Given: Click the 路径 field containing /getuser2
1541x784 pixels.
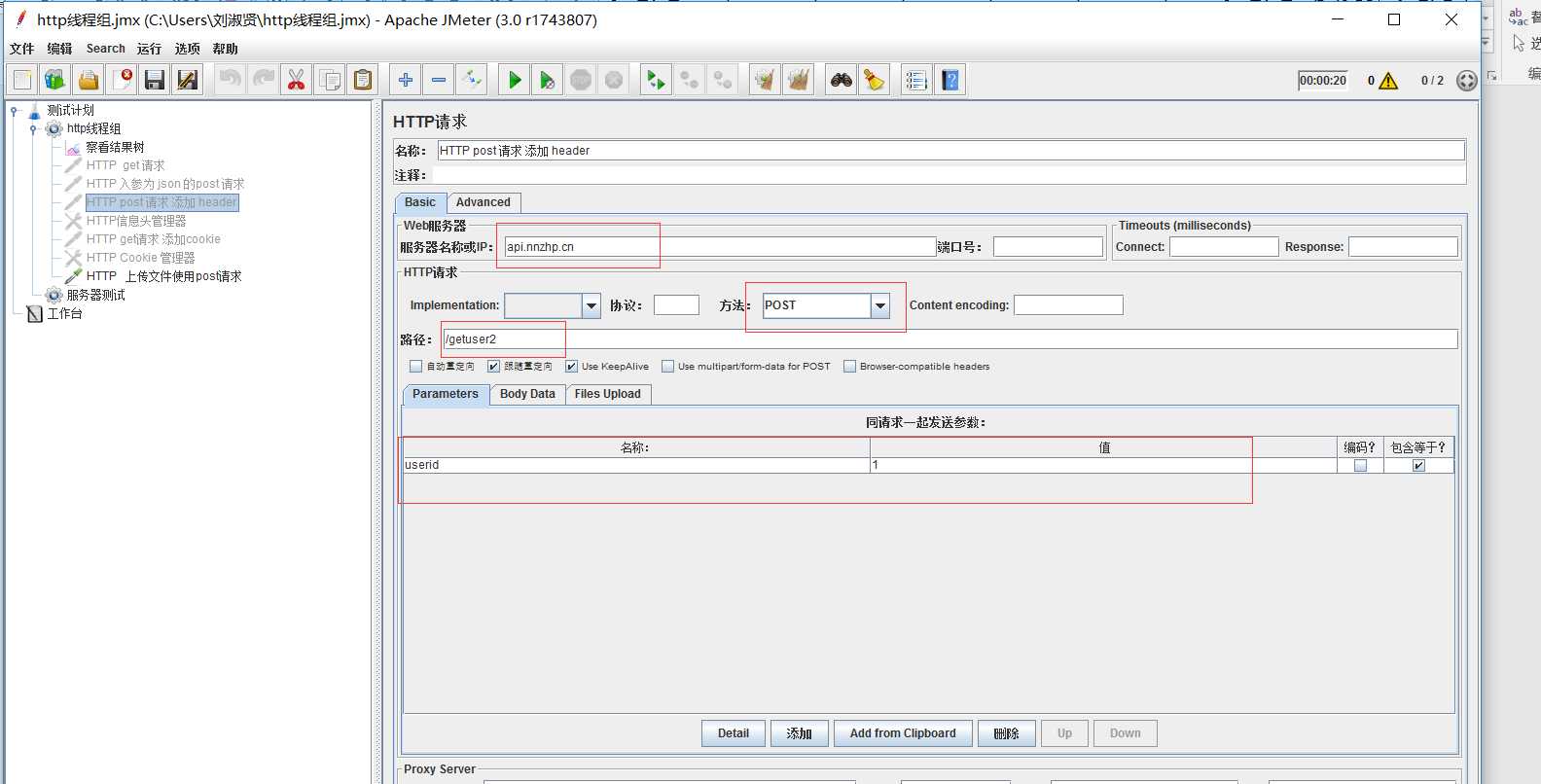Looking at the screenshot, I should (x=950, y=339).
